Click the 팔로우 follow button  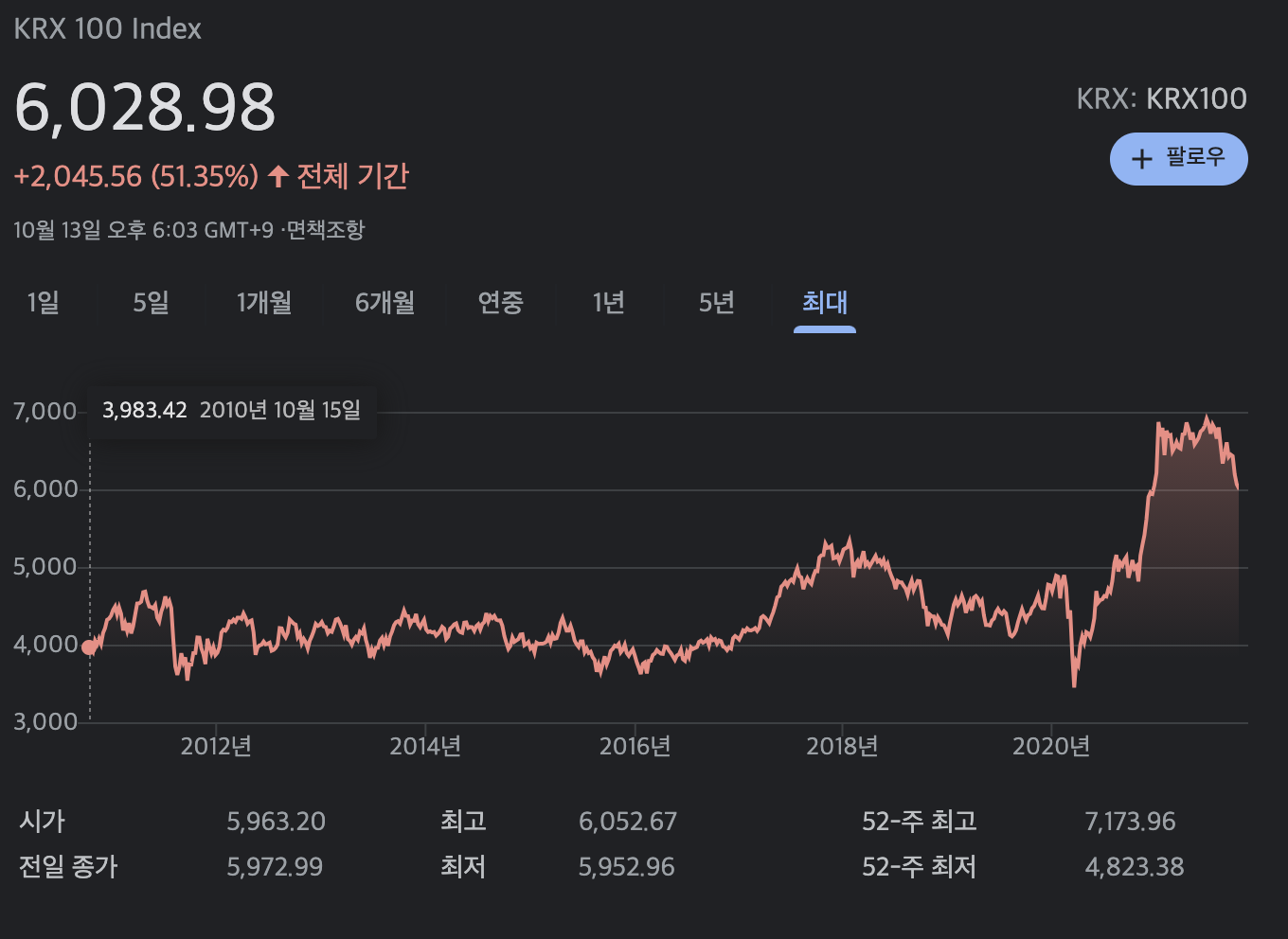point(1178,159)
